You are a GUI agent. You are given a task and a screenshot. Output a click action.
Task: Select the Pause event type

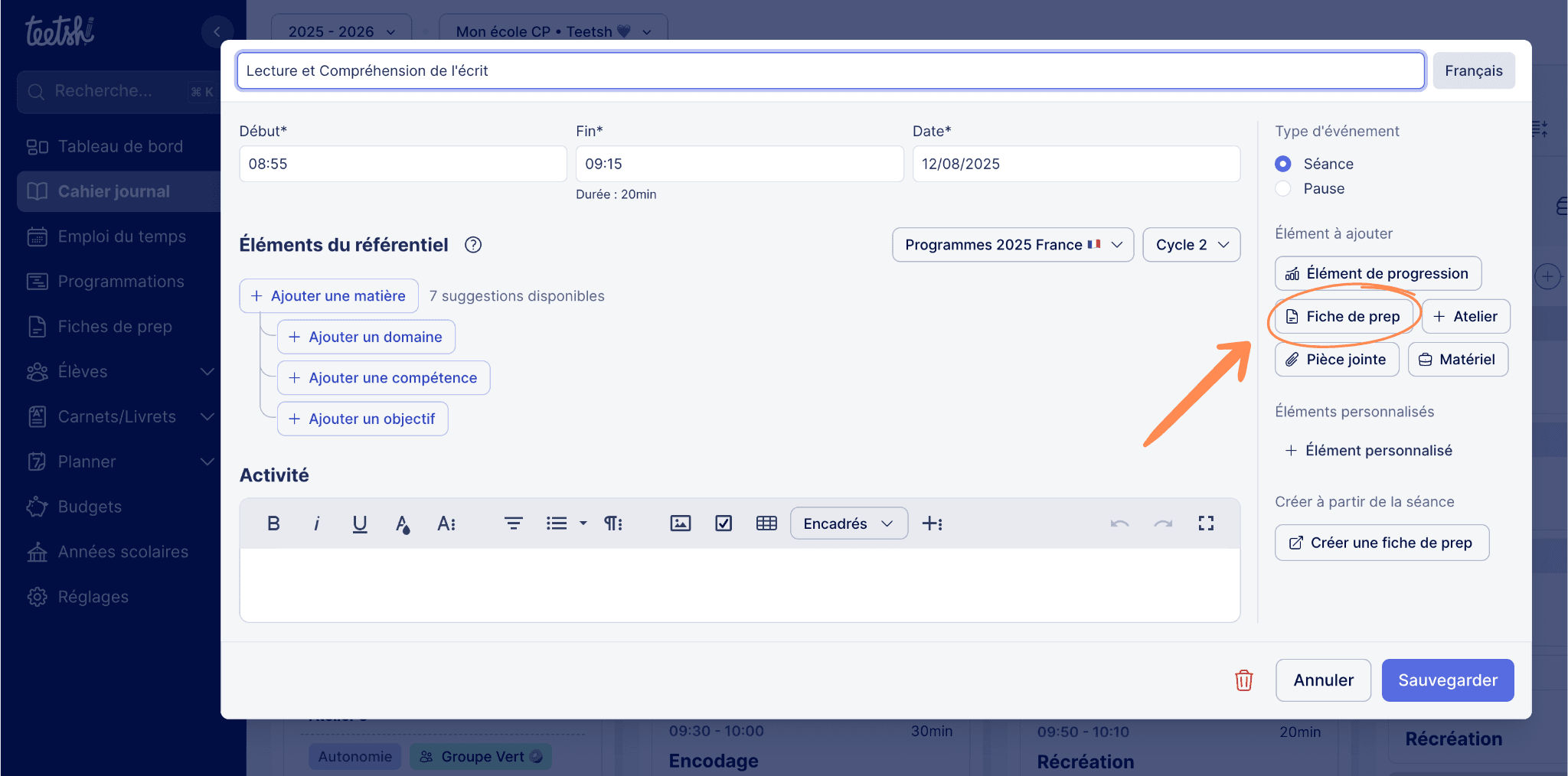1283,188
